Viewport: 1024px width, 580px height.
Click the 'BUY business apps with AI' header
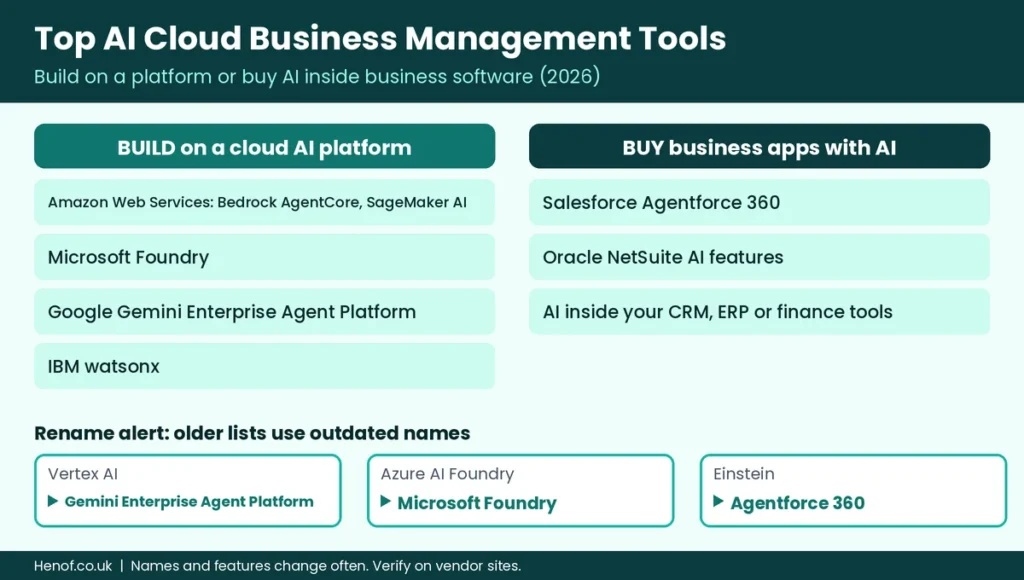click(x=760, y=146)
